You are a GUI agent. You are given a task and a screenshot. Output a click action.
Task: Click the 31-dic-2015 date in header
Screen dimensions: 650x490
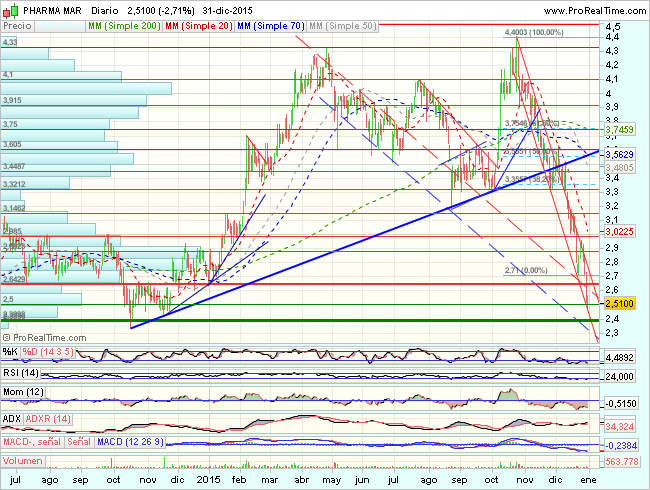[228, 10]
